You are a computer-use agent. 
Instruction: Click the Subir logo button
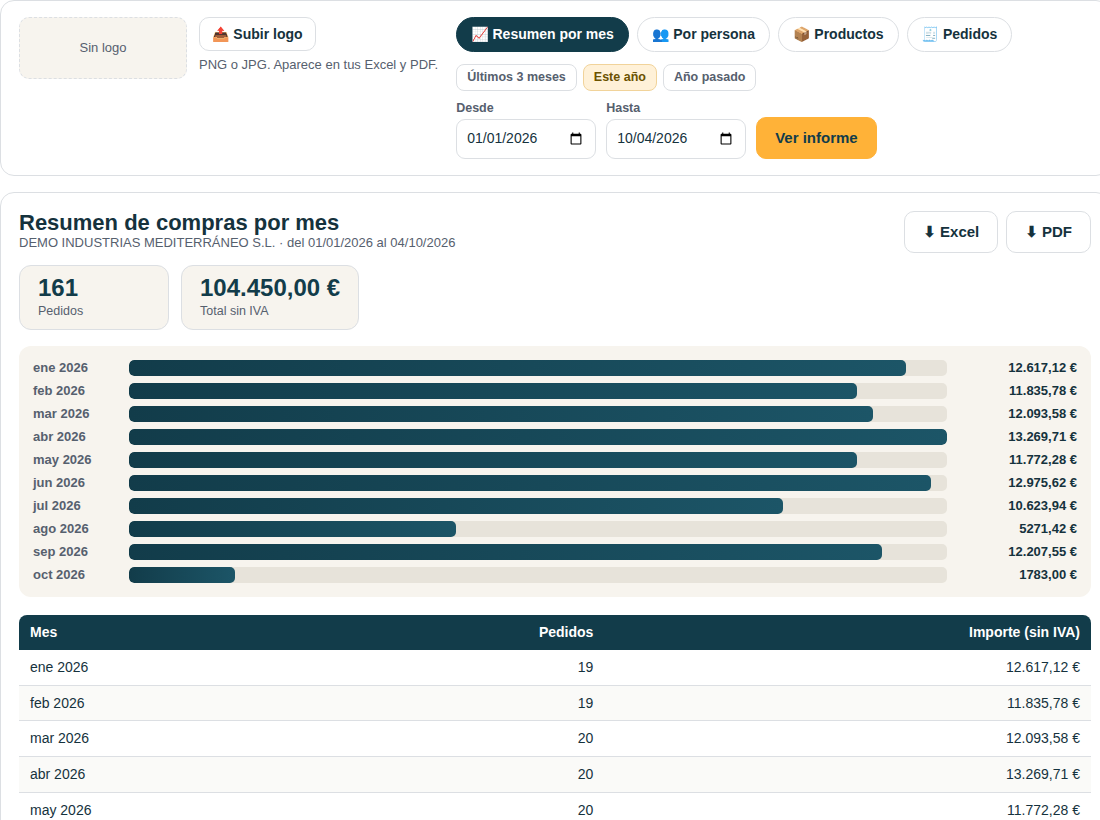click(x=257, y=34)
